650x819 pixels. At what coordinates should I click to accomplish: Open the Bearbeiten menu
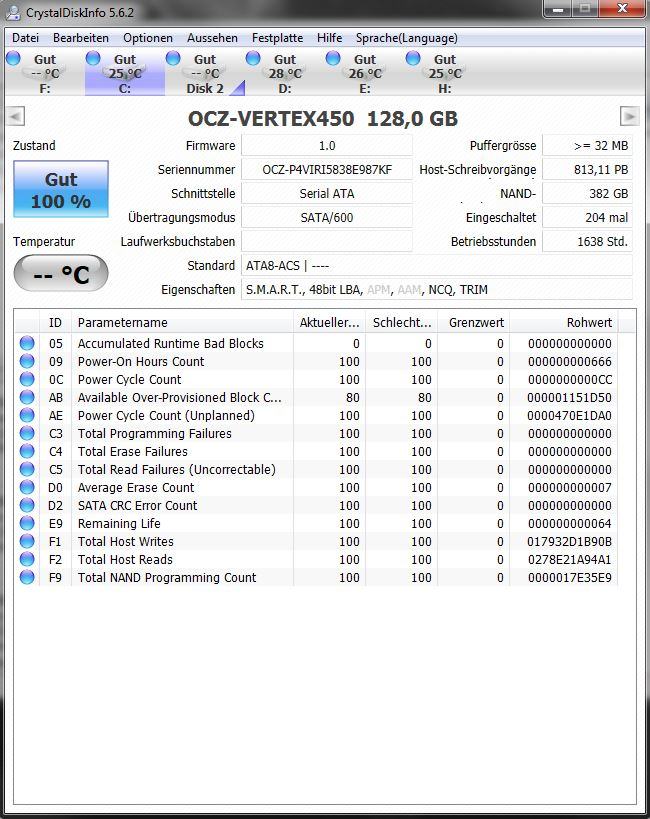pyautogui.click(x=81, y=38)
